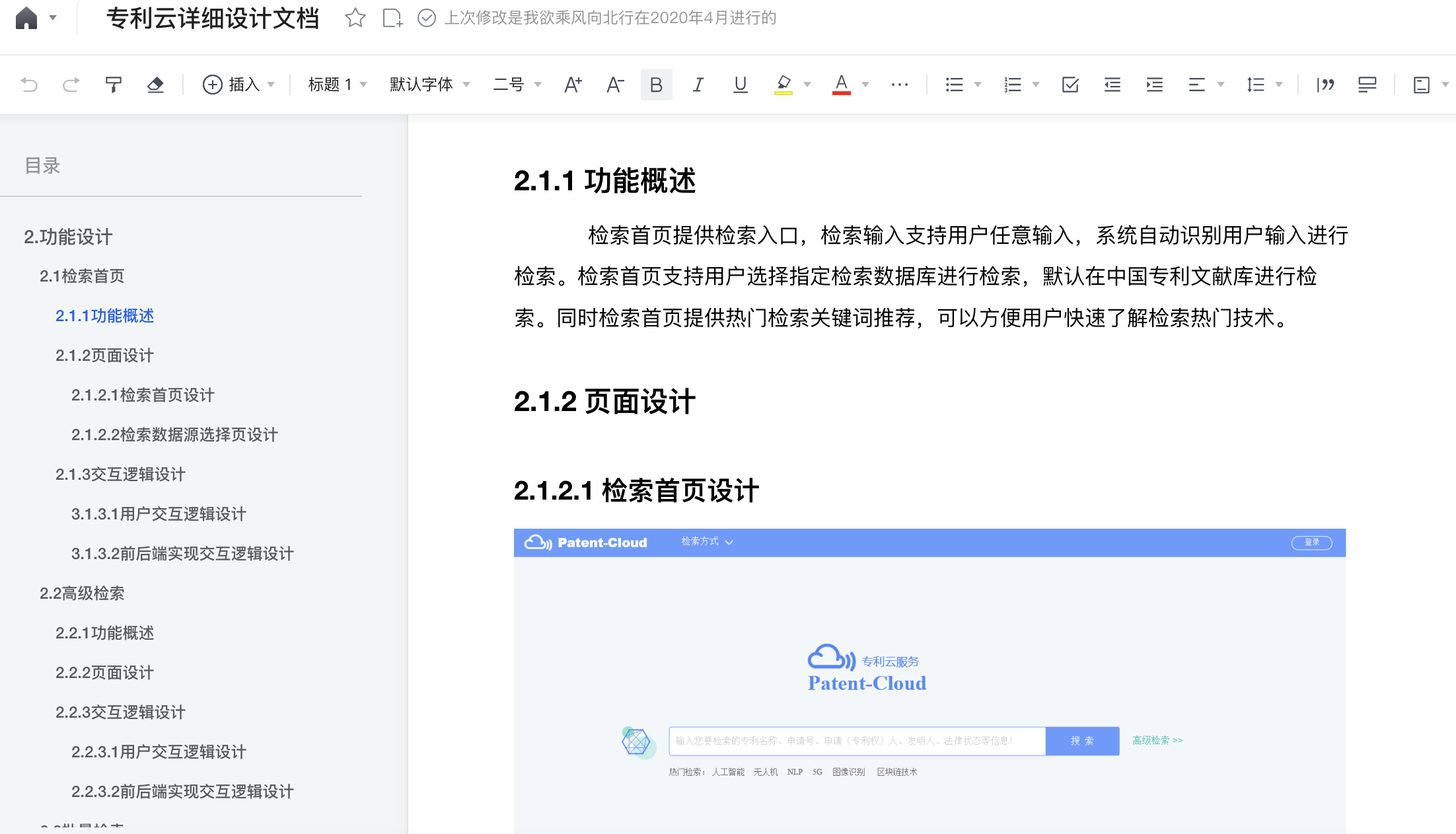
Task: Open line spacing dropdown arrow
Action: (1279, 85)
